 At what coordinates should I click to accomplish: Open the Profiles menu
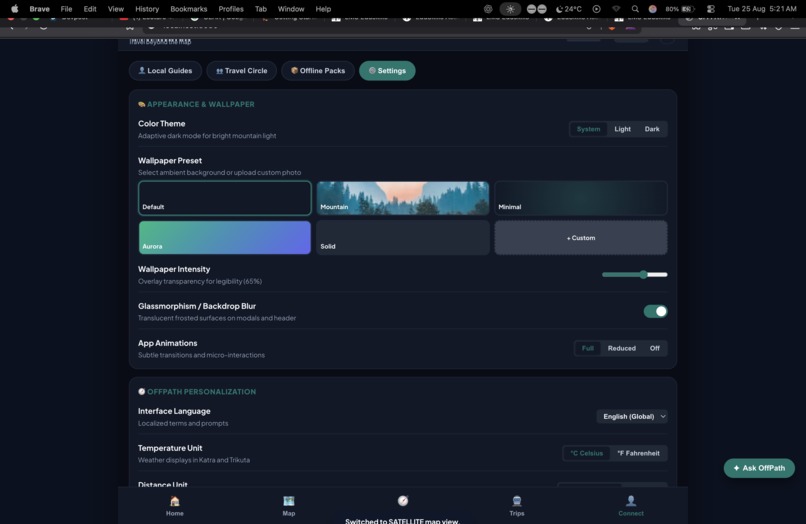(231, 9)
